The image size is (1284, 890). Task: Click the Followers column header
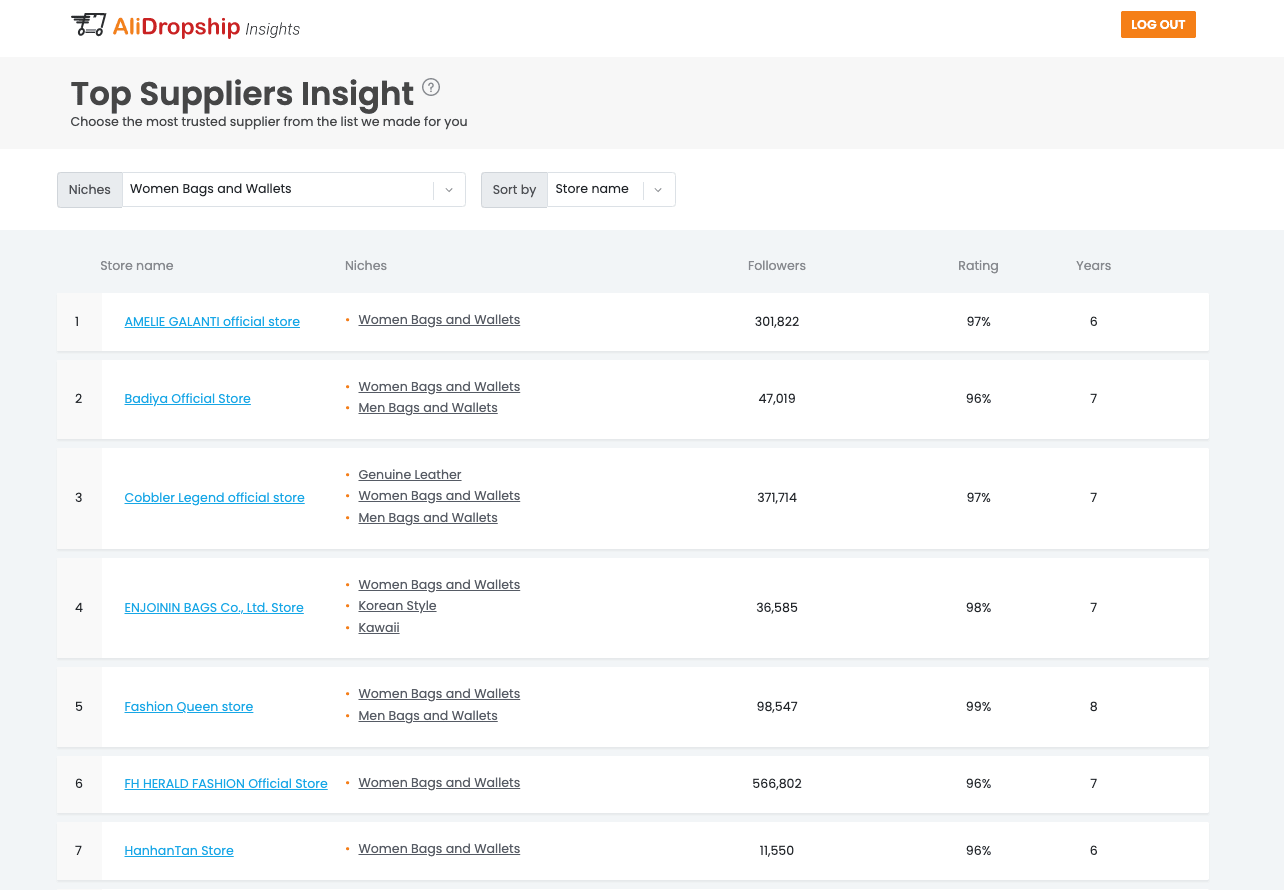[776, 265]
